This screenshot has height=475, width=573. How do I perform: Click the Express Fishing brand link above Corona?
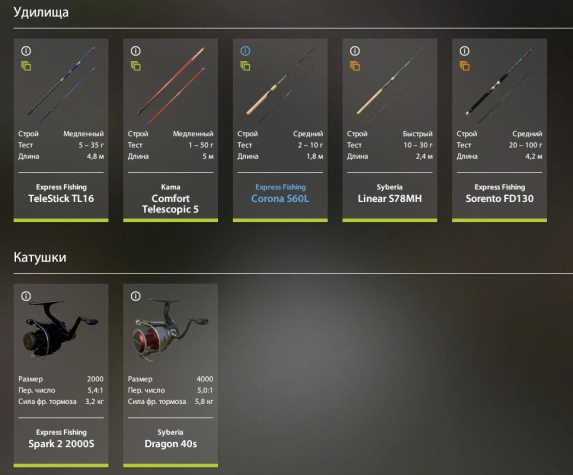(280, 187)
